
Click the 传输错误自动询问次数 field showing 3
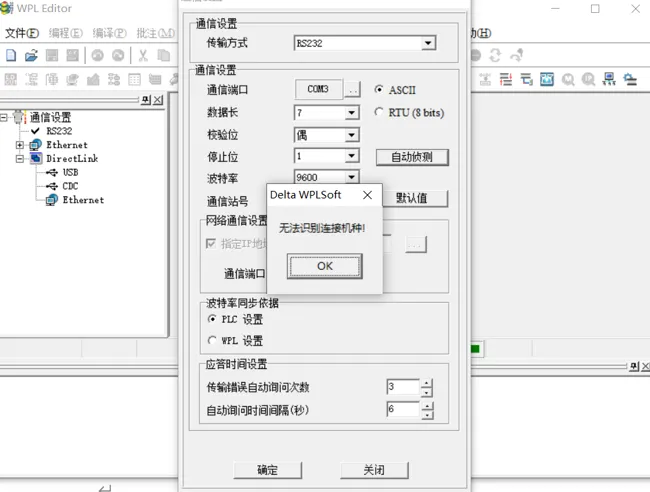coord(403,387)
